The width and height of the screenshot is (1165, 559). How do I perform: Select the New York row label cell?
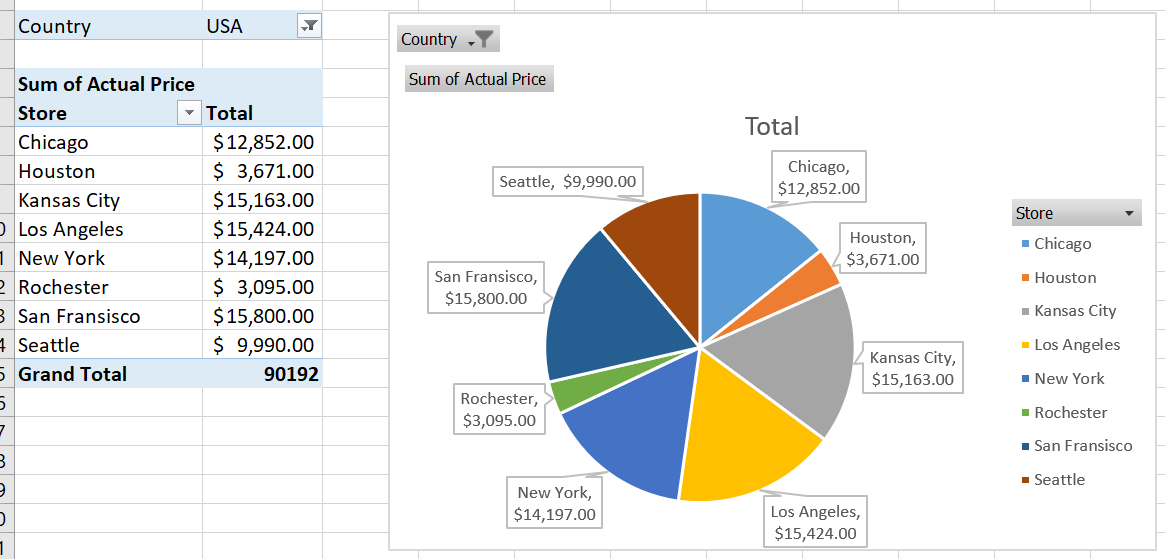(108, 258)
